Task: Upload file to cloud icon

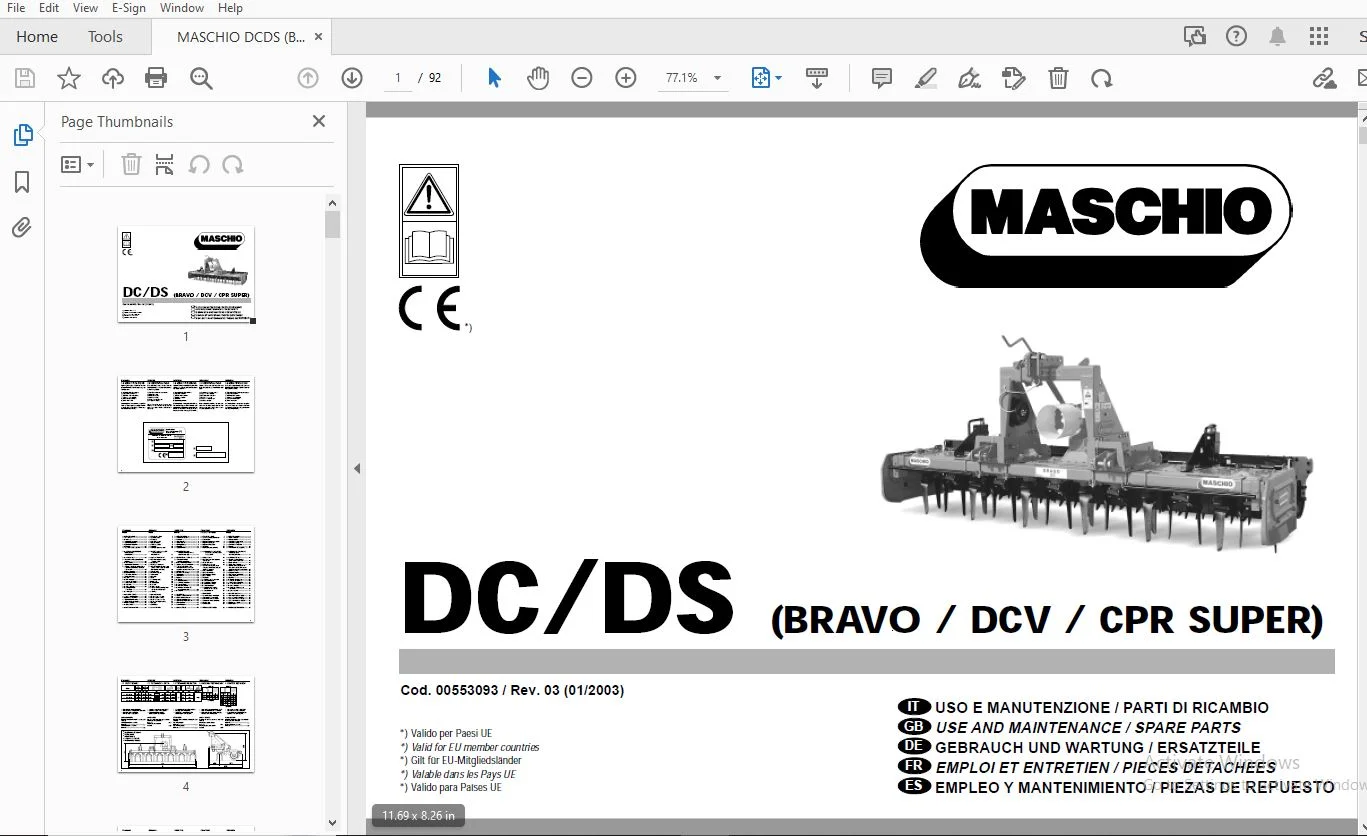Action: click(113, 78)
